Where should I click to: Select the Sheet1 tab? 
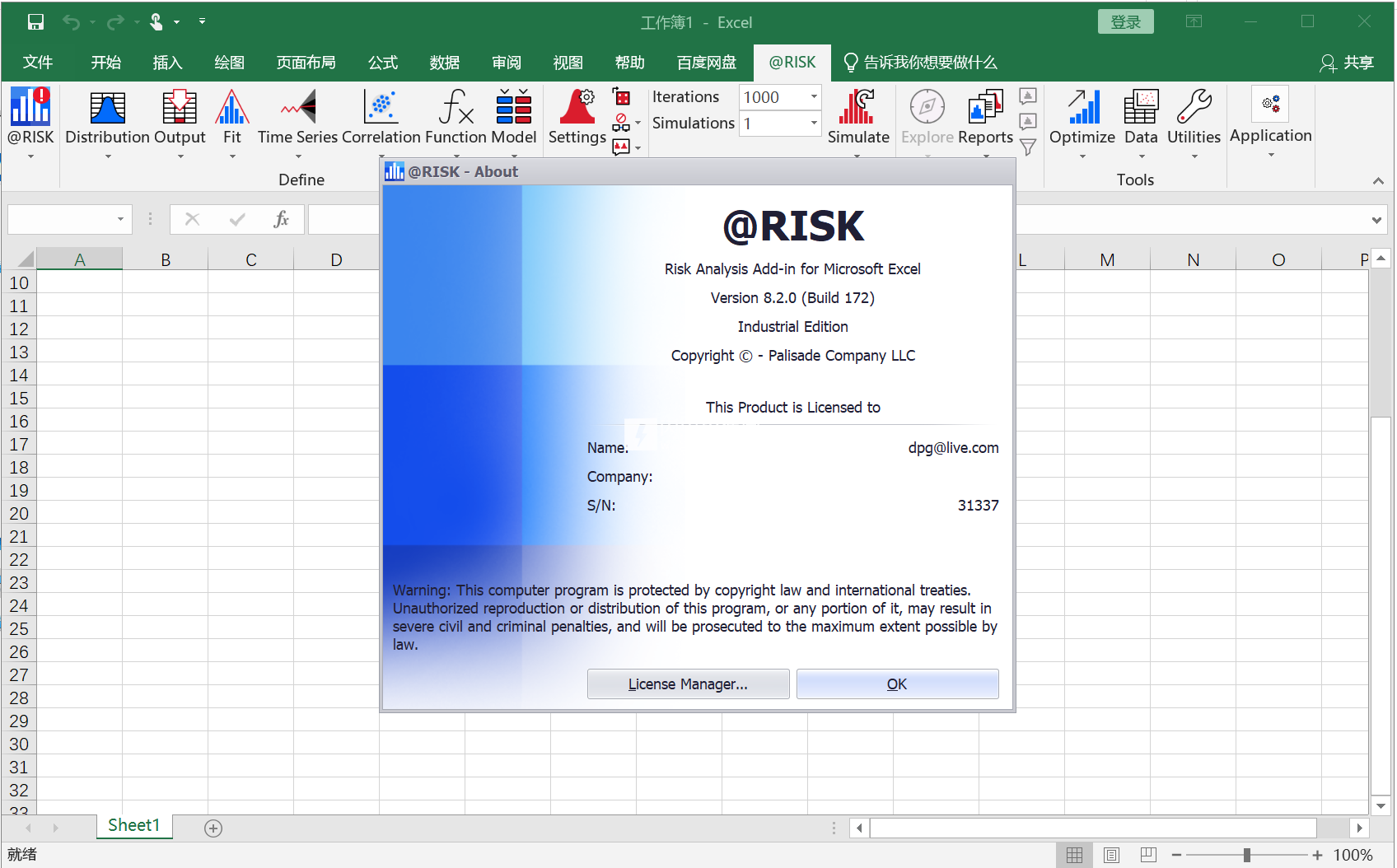[134, 826]
